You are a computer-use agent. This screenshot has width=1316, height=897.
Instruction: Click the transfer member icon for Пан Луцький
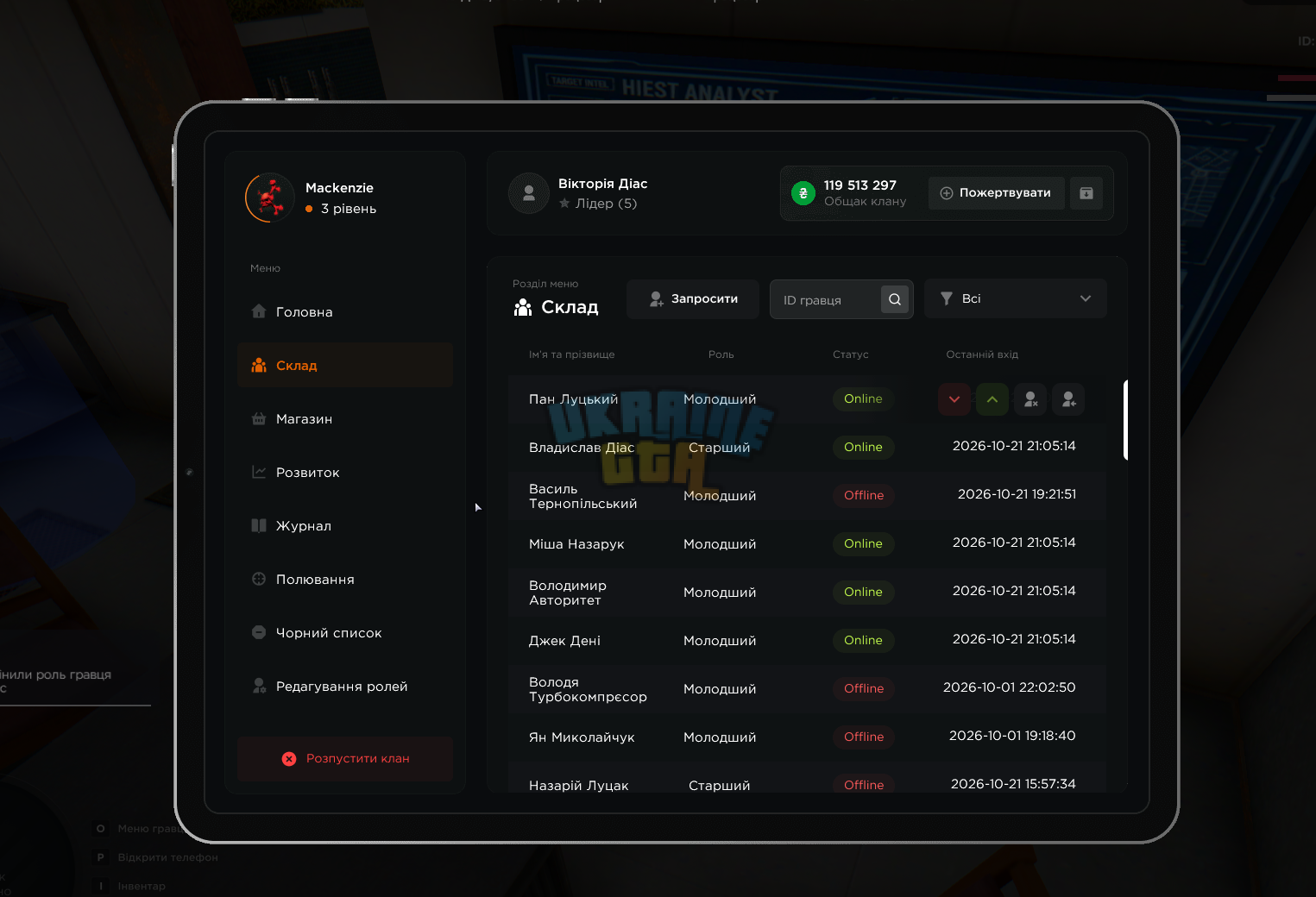[1068, 399]
